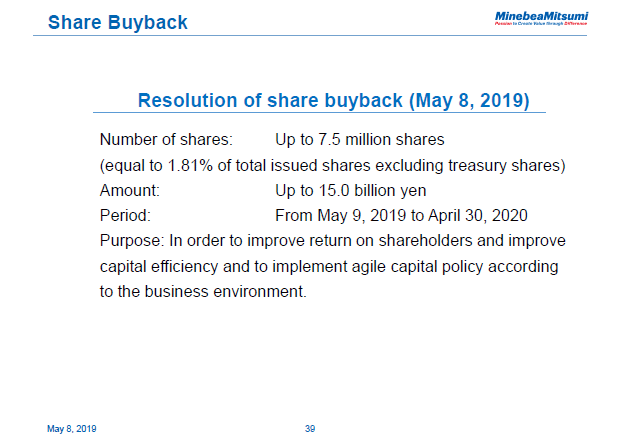Select the 'Share Buyback' slide title
Image resolution: width=621 pixels, height=438 pixels.
[x=118, y=22]
